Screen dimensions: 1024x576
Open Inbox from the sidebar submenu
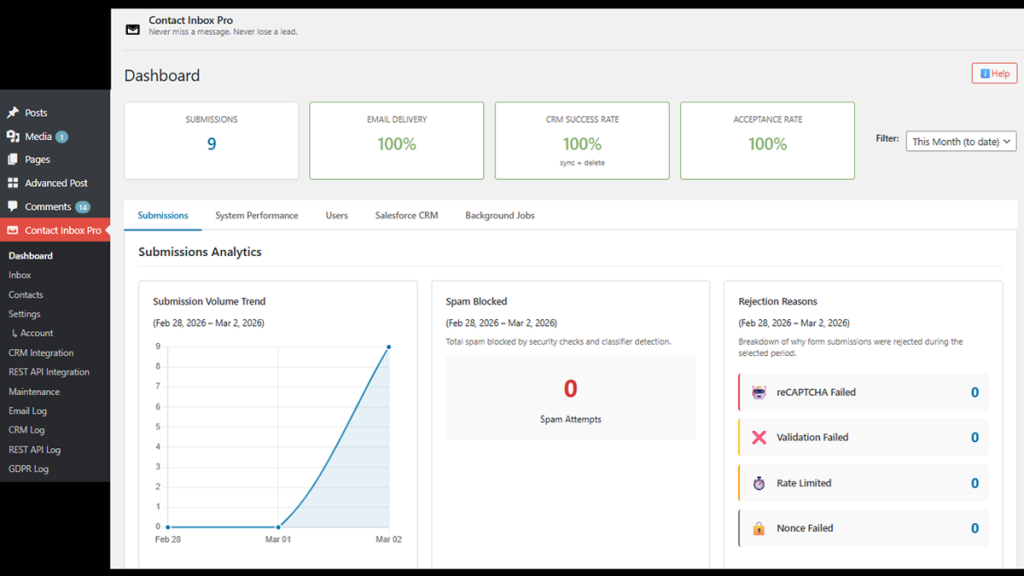pyautogui.click(x=20, y=275)
